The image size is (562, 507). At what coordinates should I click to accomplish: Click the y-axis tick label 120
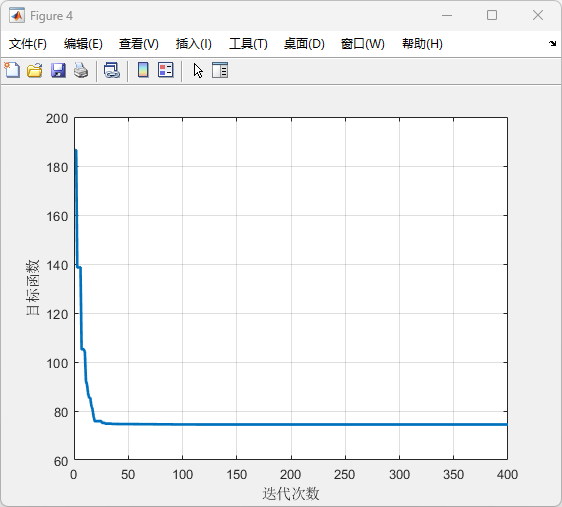tap(57, 315)
